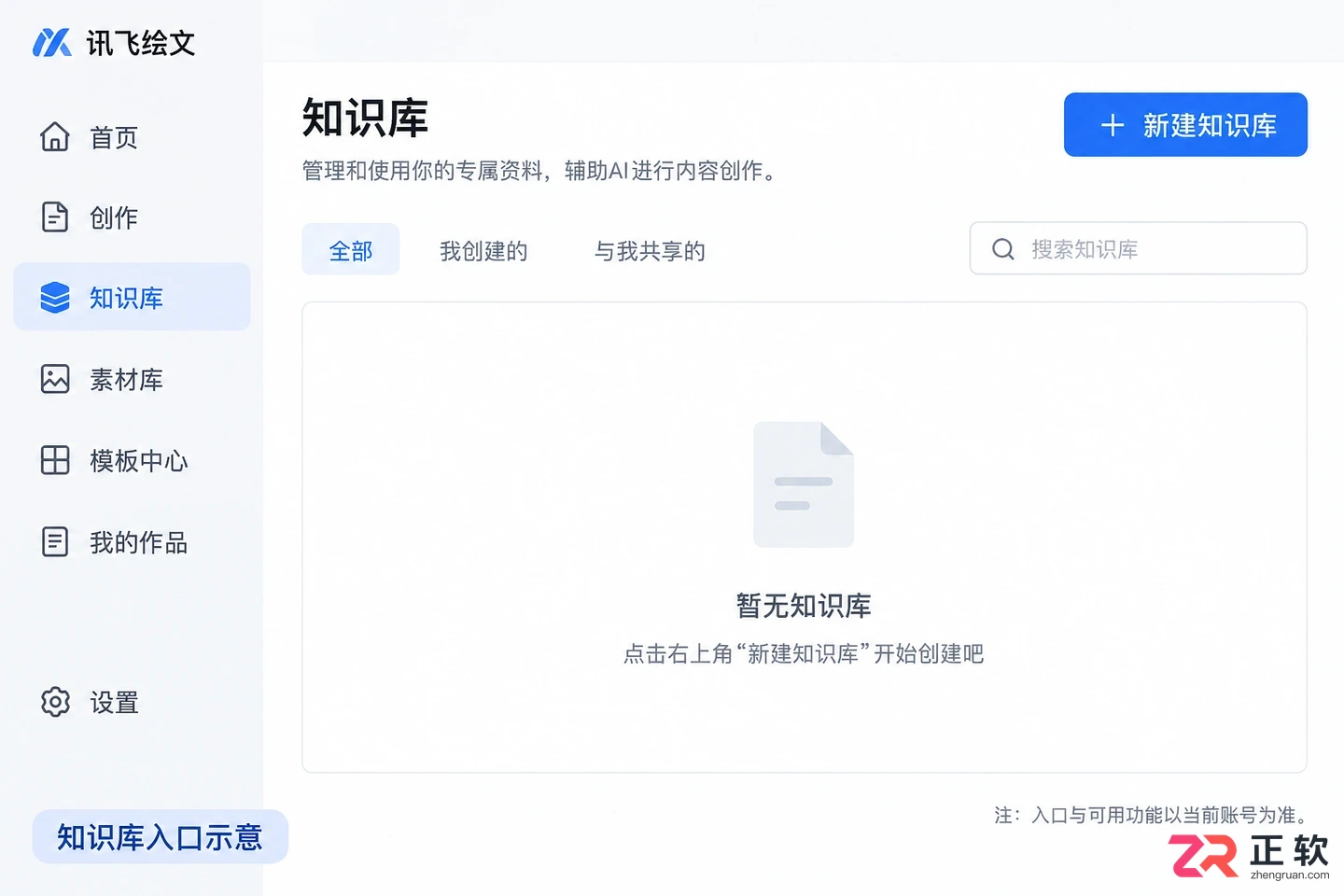This screenshot has height=896, width=1344.
Task: Open 我的作品 label in the sidebar
Action: pyautogui.click(x=139, y=542)
